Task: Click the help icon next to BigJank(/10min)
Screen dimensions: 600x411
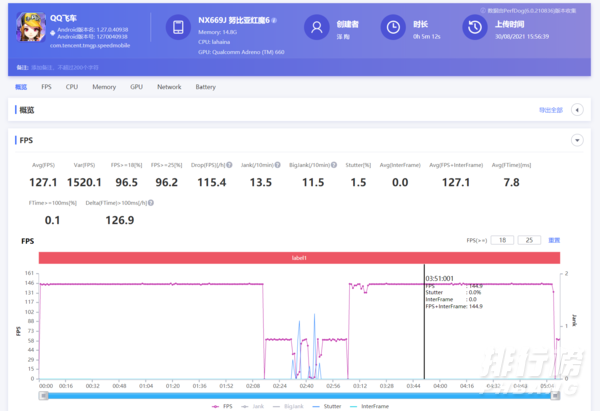Action: tap(334, 165)
